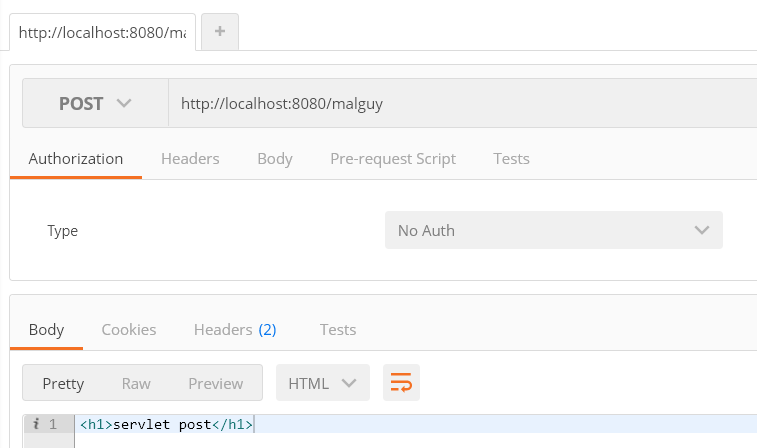Open the response Tests tab
757x448 pixels.
pos(338,329)
